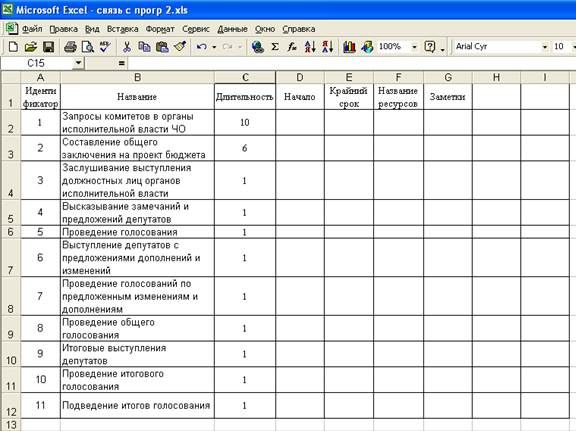Screen dimensions: 576x431
Task: Expand the Redo history dropdown arrow
Action: pos(240,47)
